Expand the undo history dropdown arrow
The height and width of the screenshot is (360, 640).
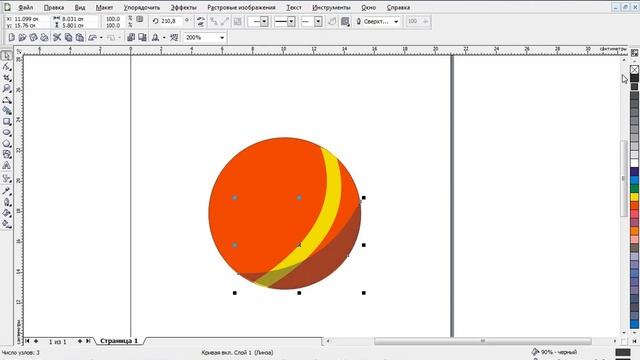[101, 38]
